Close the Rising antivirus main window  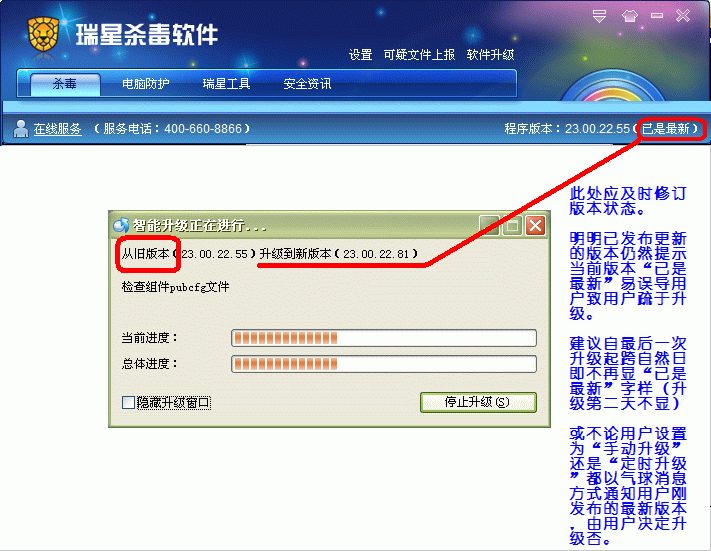click(683, 16)
